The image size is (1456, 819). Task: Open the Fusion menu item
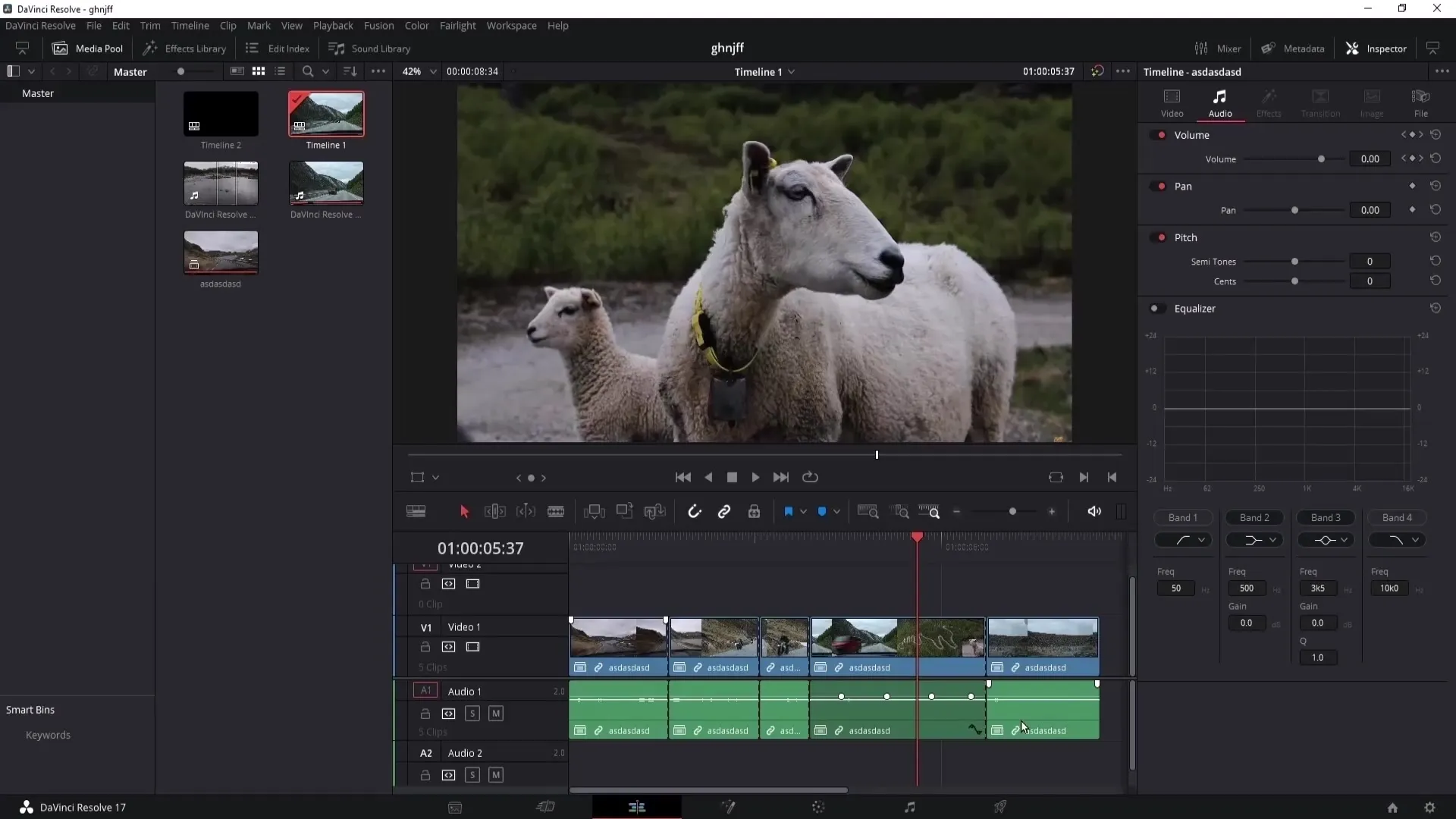pos(379,25)
